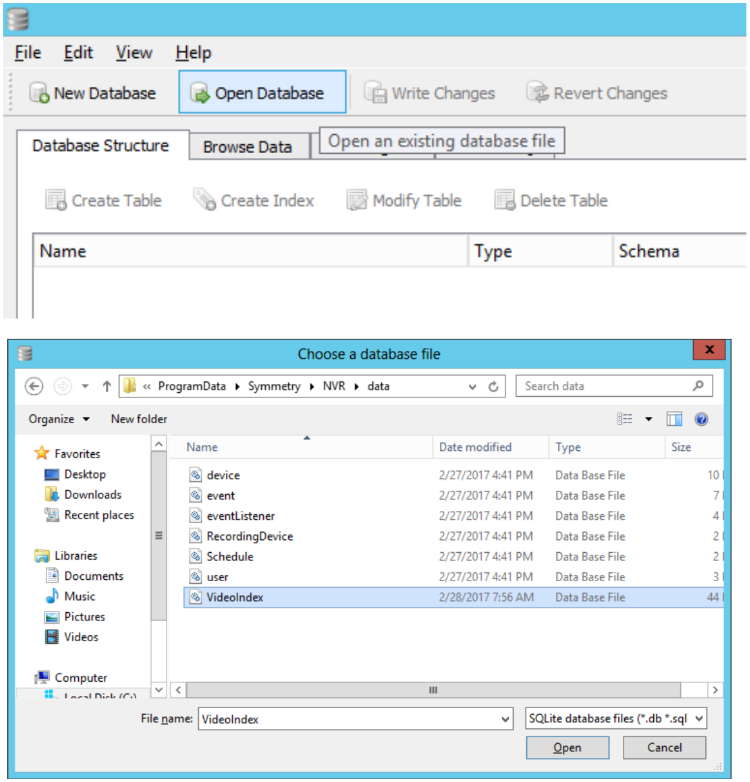The width and height of the screenshot is (750, 782).
Task: Click the Delete Table button
Action: [x=551, y=200]
